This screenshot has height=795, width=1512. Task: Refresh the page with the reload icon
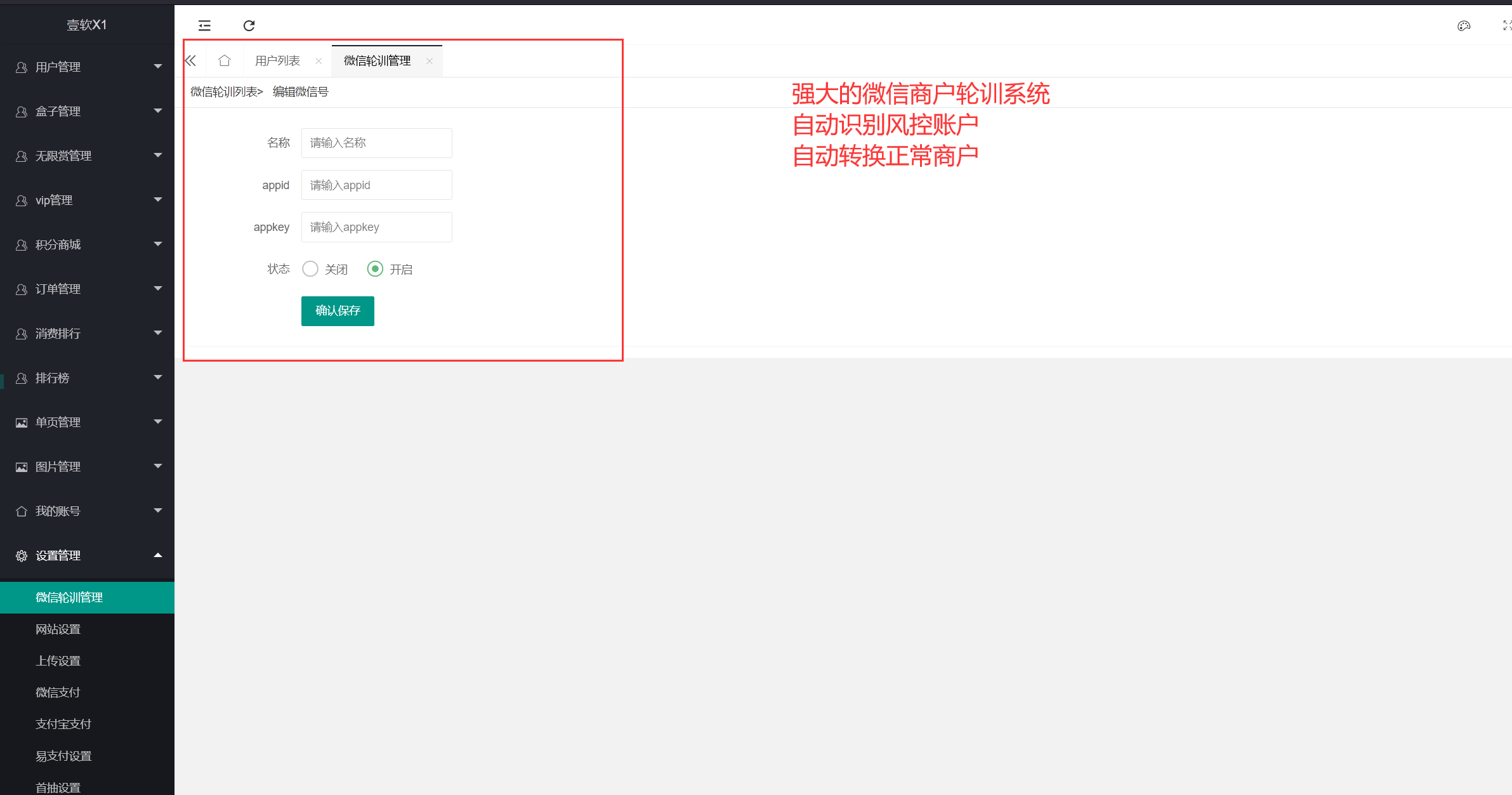249,25
